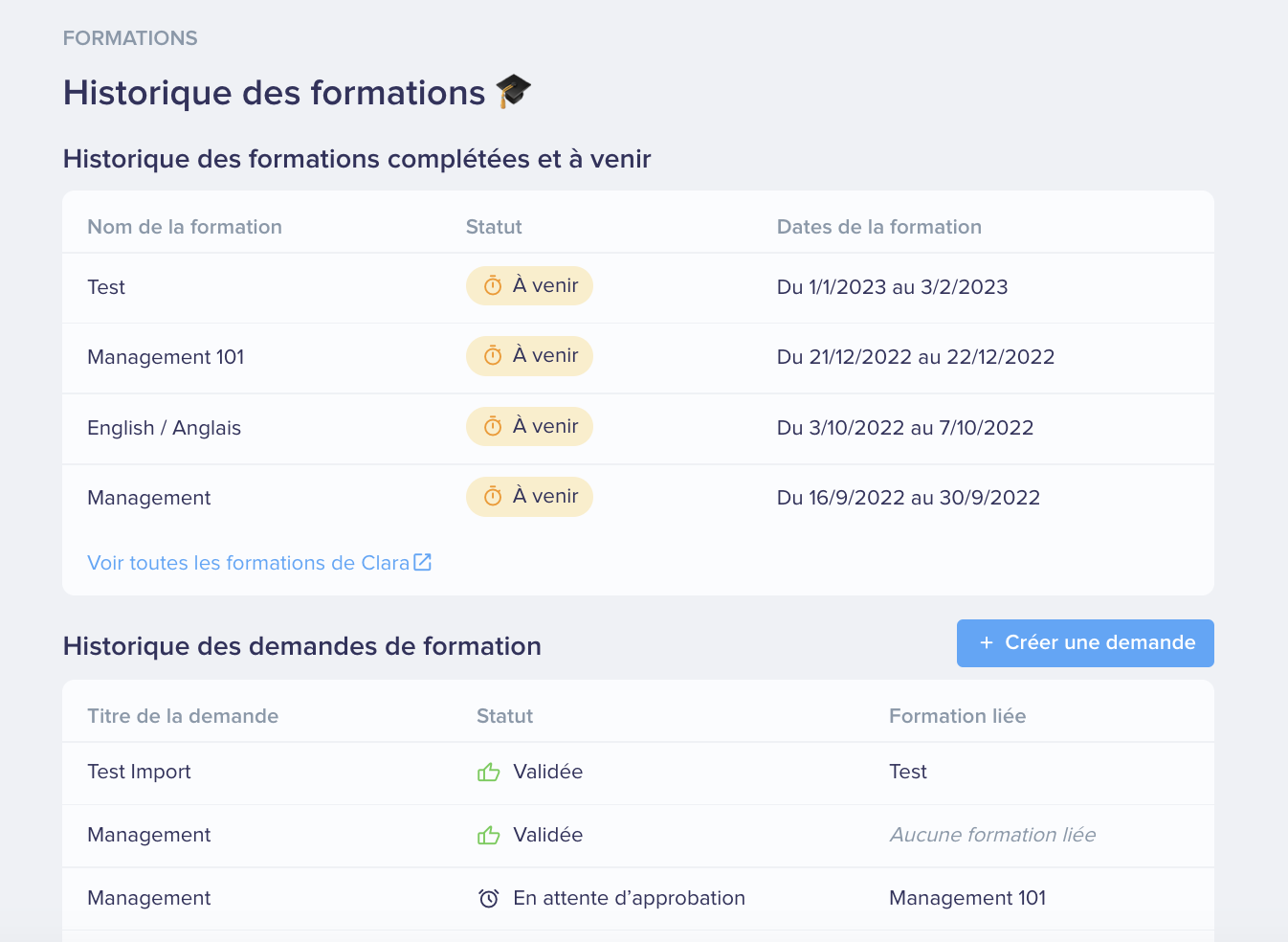This screenshot has width=1288, height=942.
Task: Click the Créer une demande button
Action: tap(1085, 643)
